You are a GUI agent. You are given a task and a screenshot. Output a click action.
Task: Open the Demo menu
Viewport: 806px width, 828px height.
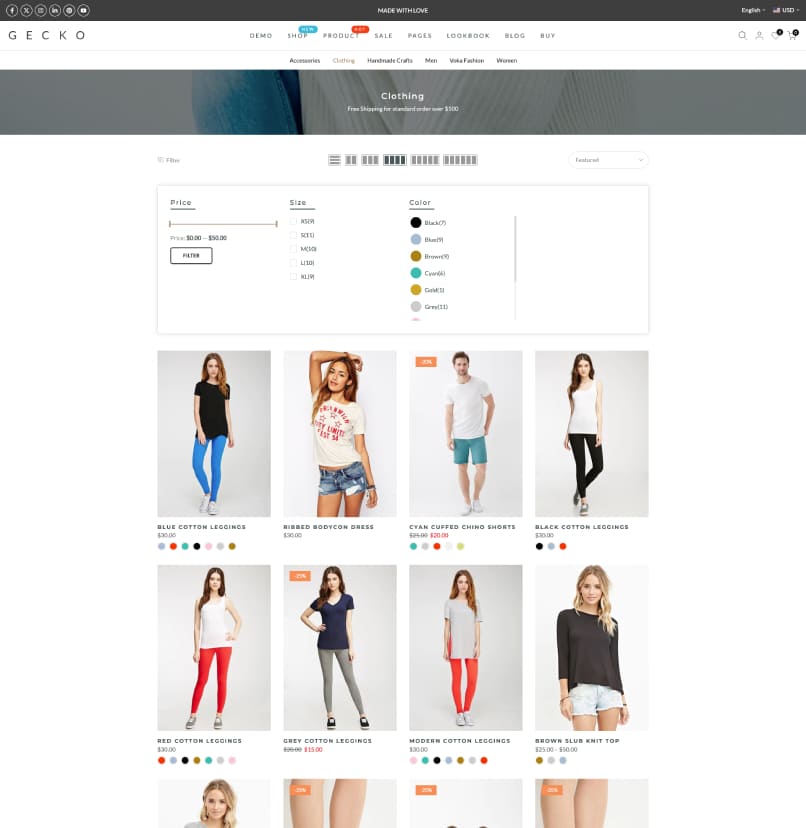pyautogui.click(x=261, y=36)
